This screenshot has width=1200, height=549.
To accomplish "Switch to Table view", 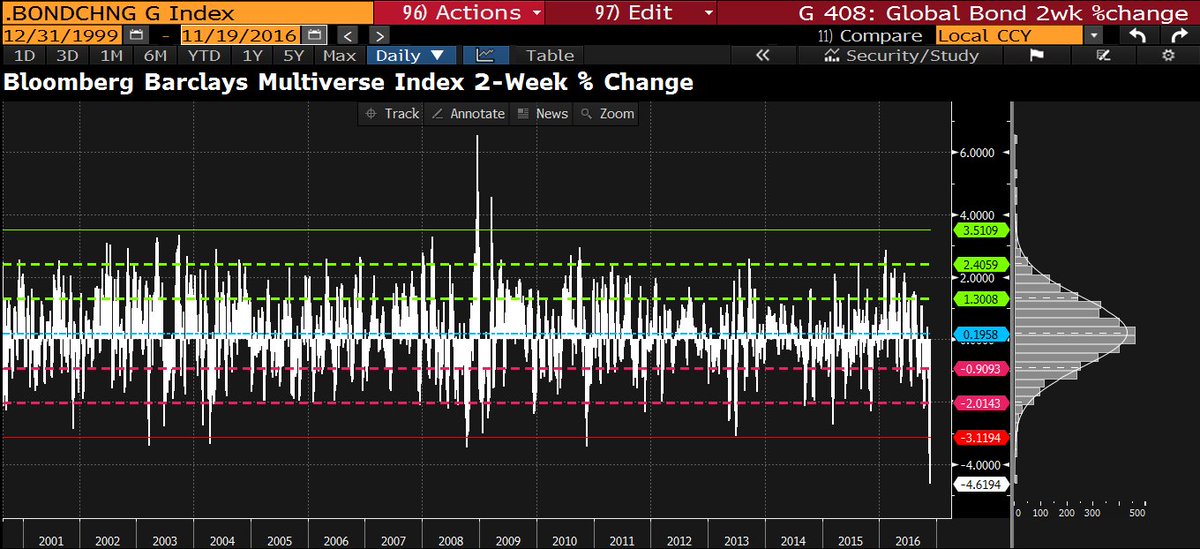I will (x=550, y=56).
